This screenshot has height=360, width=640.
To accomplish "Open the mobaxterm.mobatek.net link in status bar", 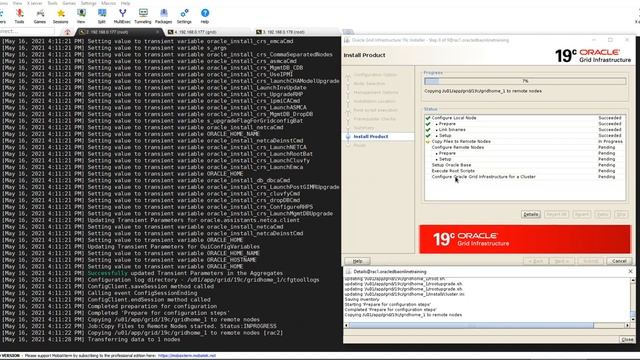I will click(x=187, y=356).
